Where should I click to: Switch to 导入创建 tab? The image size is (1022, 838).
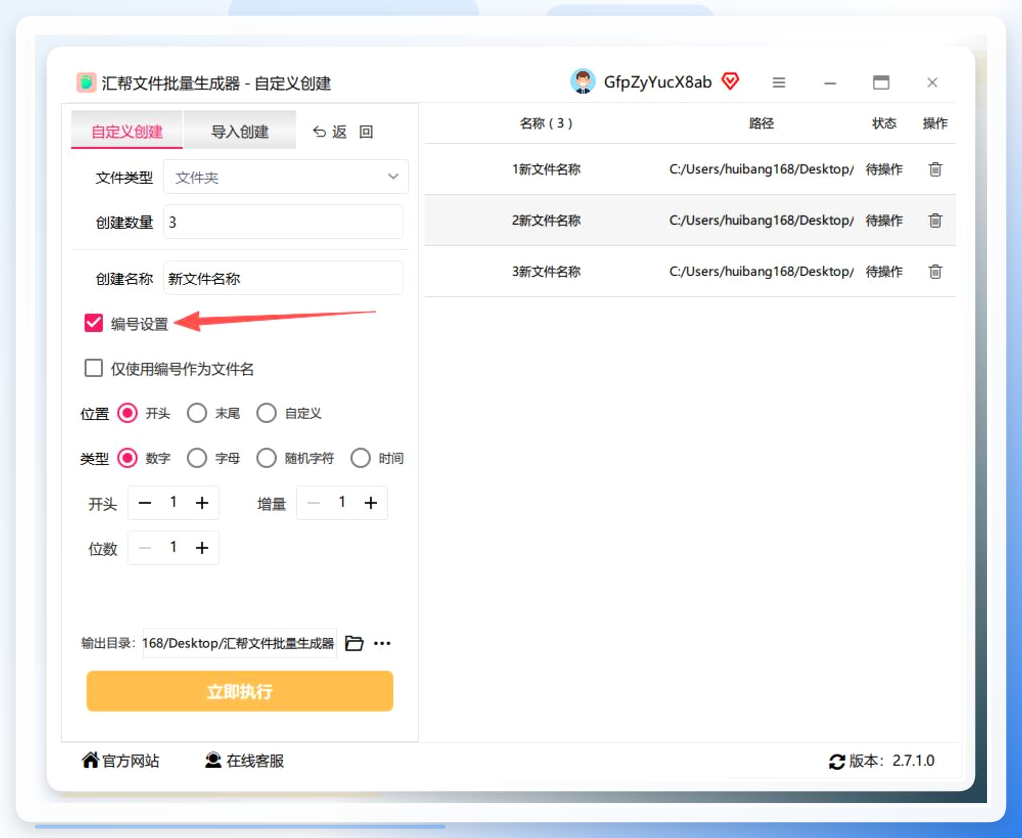(x=240, y=130)
